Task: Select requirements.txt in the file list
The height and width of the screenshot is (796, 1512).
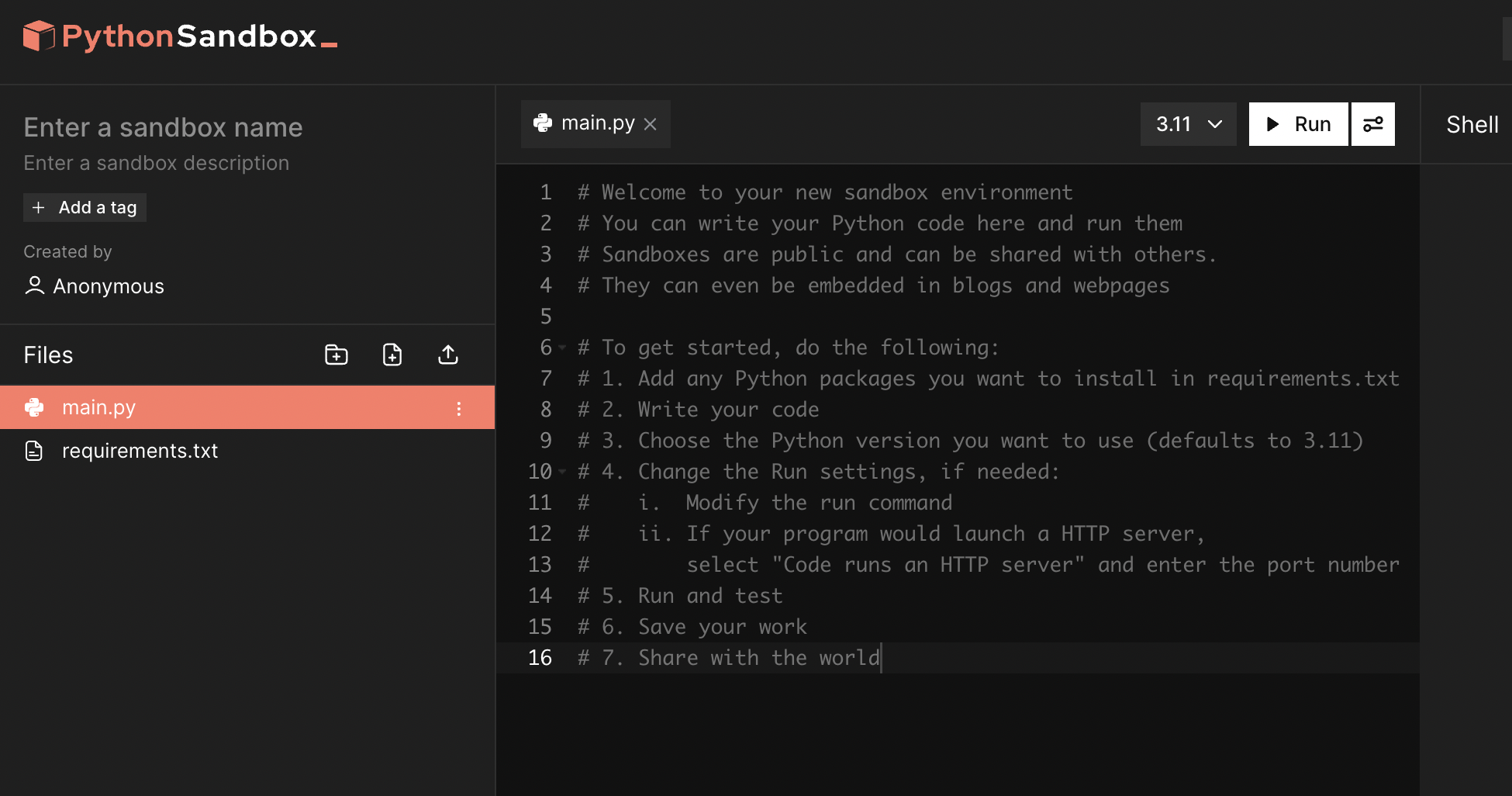Action: pyautogui.click(x=140, y=451)
